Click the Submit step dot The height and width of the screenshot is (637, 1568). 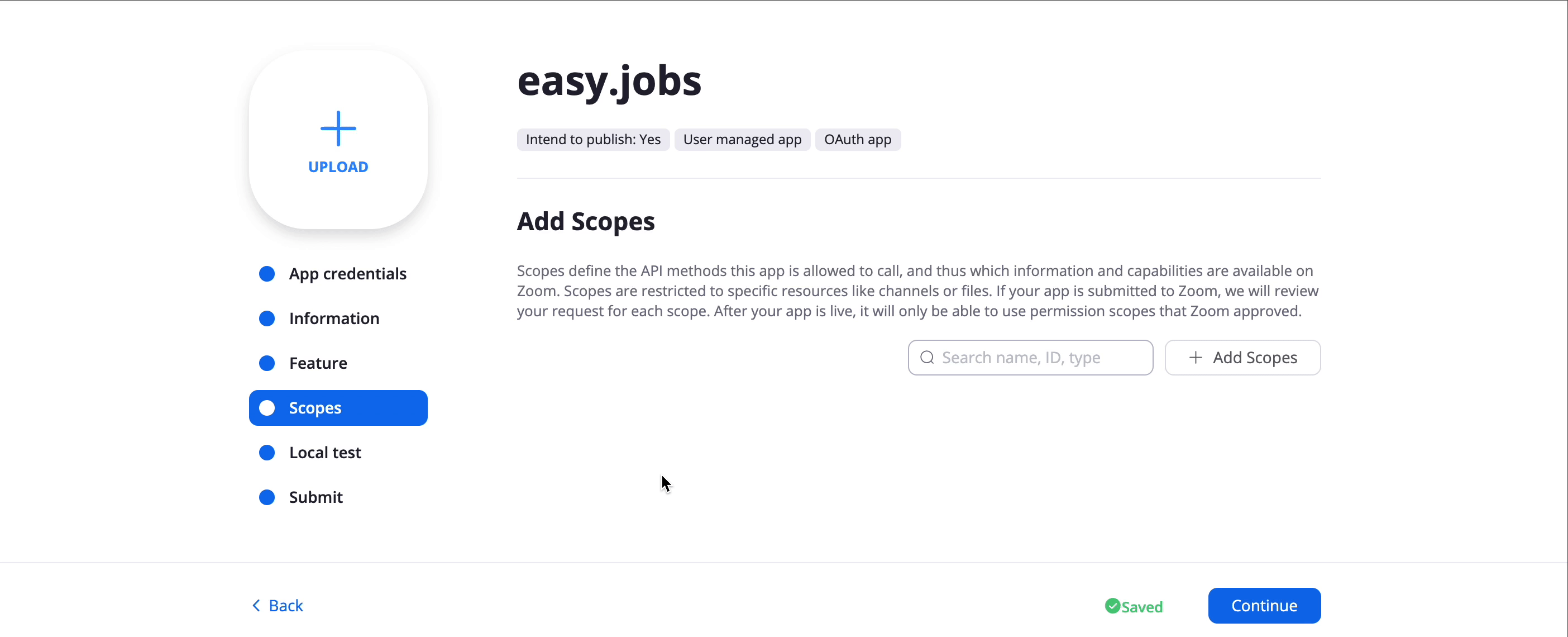[x=266, y=497]
